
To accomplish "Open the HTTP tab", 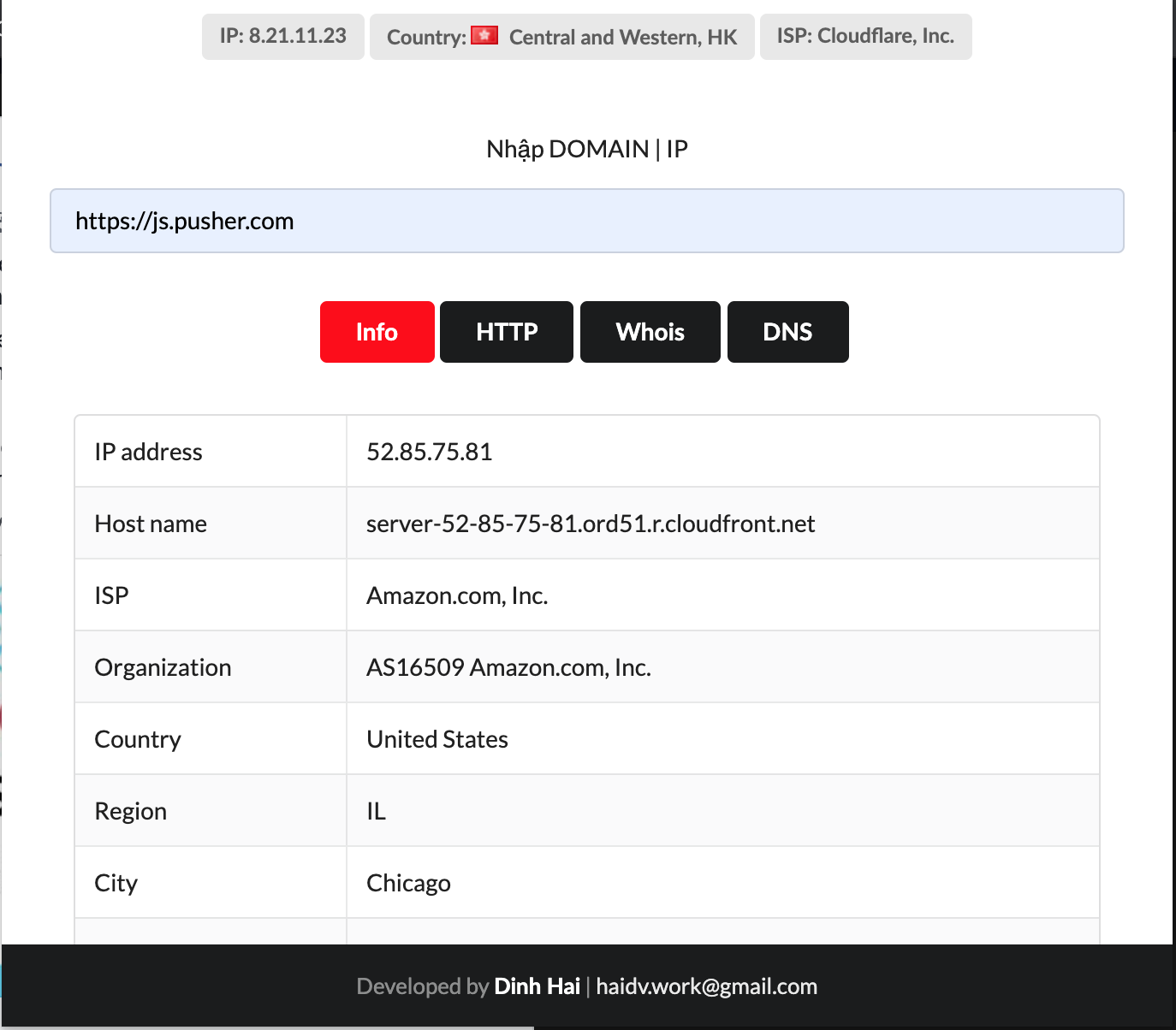I will (507, 332).
